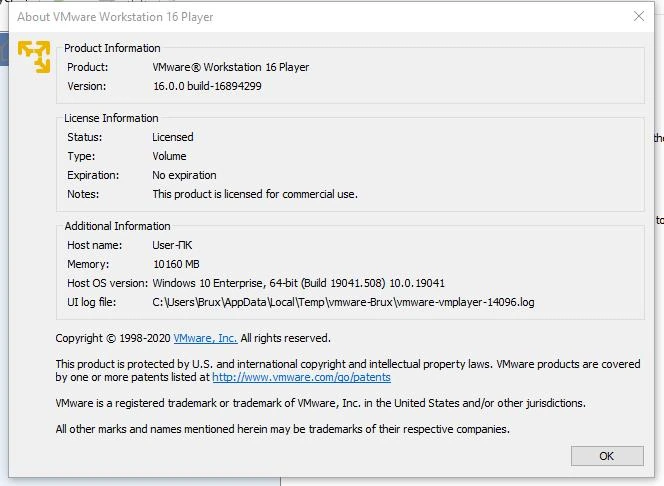
Task: Click the Host OS version Windows 10 Enterprise text
Action: (x=299, y=283)
